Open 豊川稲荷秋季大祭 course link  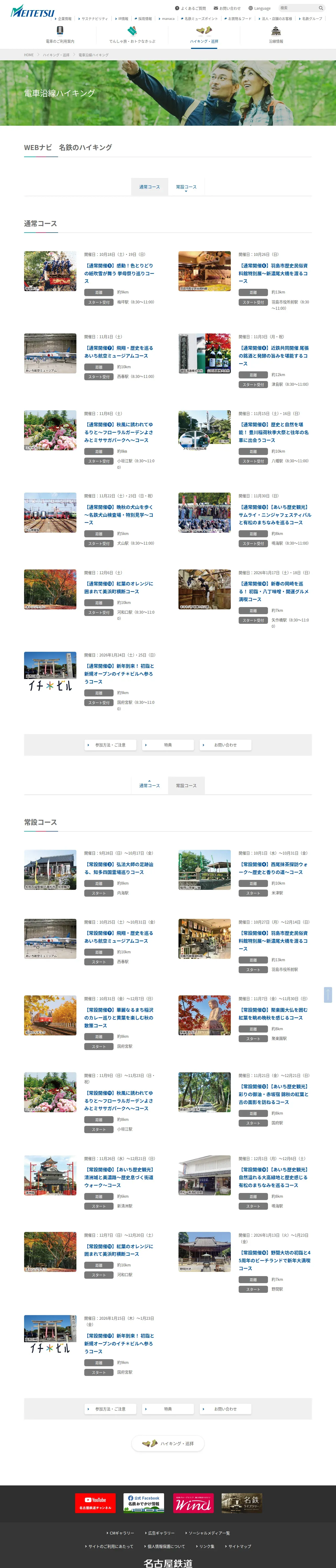point(274,432)
